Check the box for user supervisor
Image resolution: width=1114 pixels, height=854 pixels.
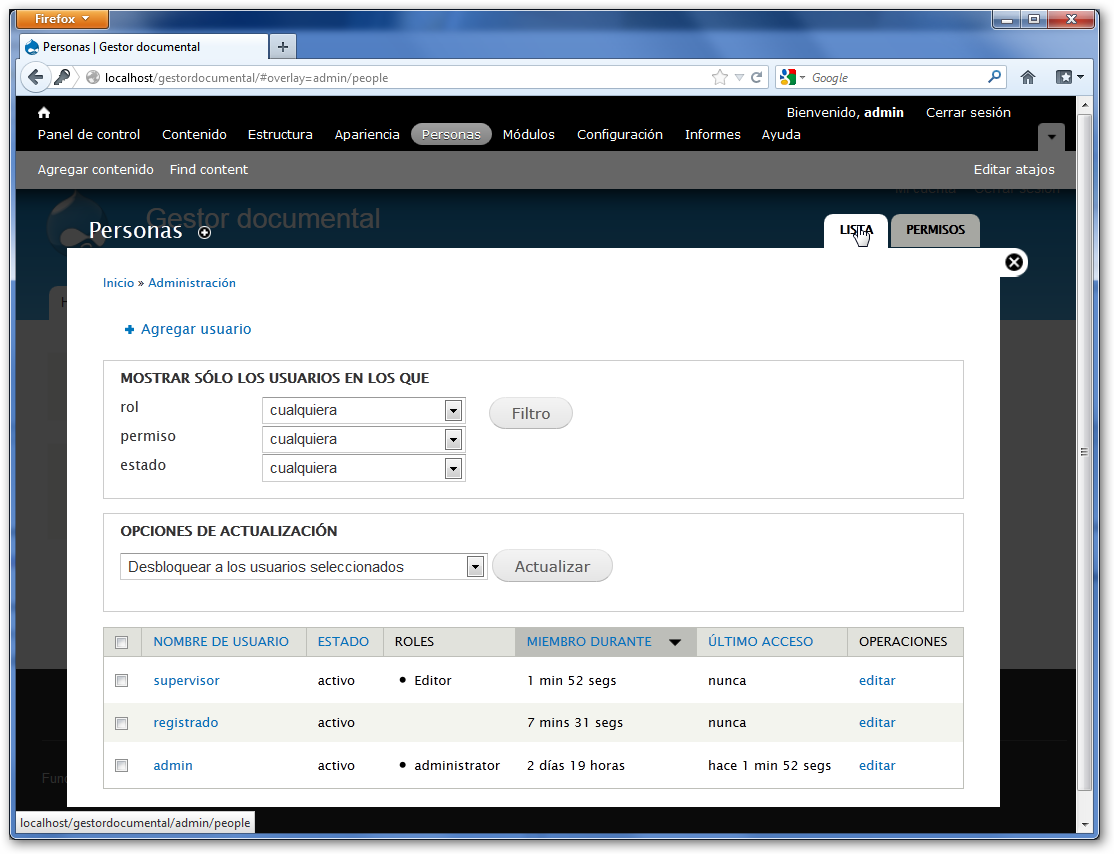(122, 681)
